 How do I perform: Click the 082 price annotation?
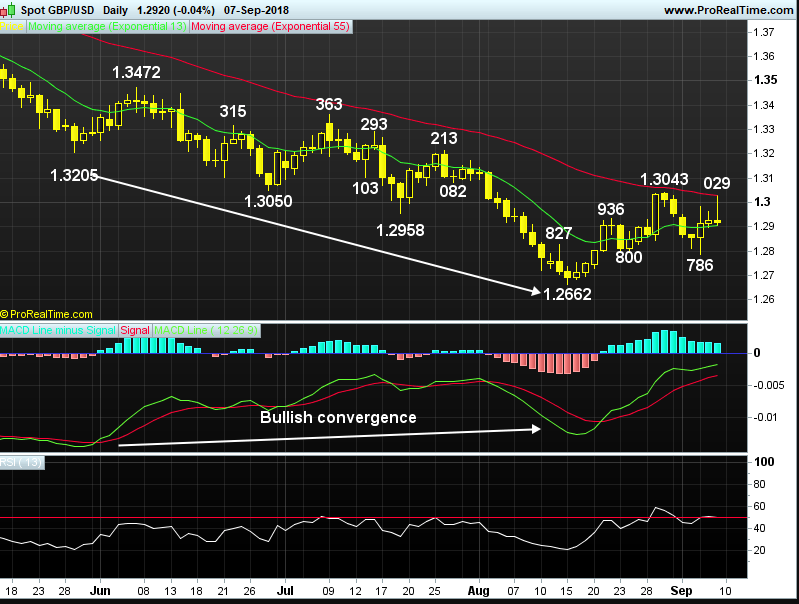click(x=453, y=191)
